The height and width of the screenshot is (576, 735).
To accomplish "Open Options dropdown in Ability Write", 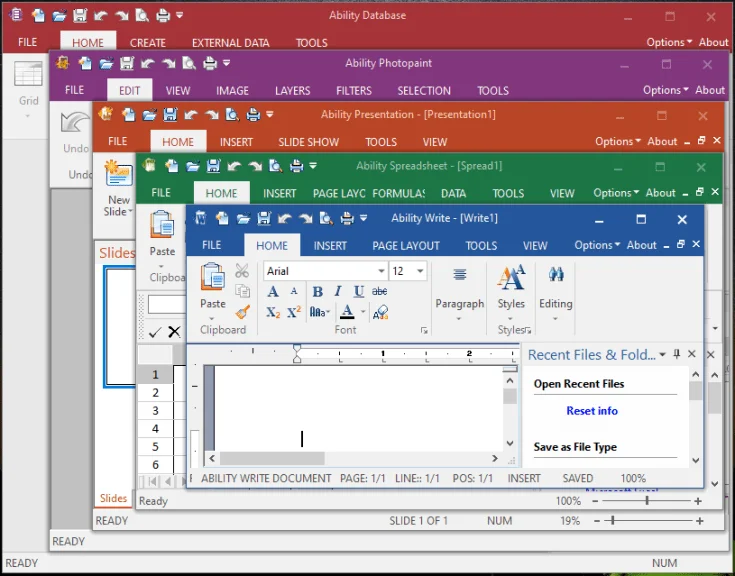I will (597, 245).
